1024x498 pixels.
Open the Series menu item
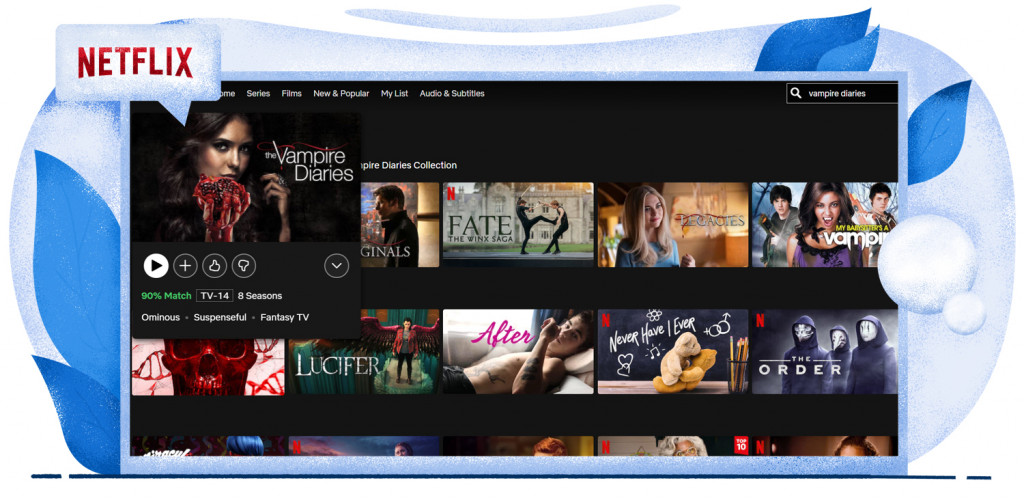258,93
